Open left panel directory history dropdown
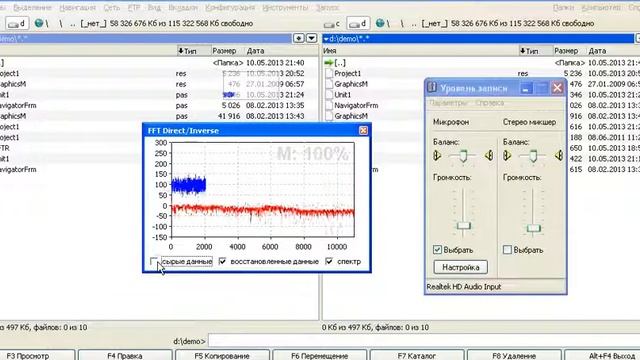 point(311,38)
